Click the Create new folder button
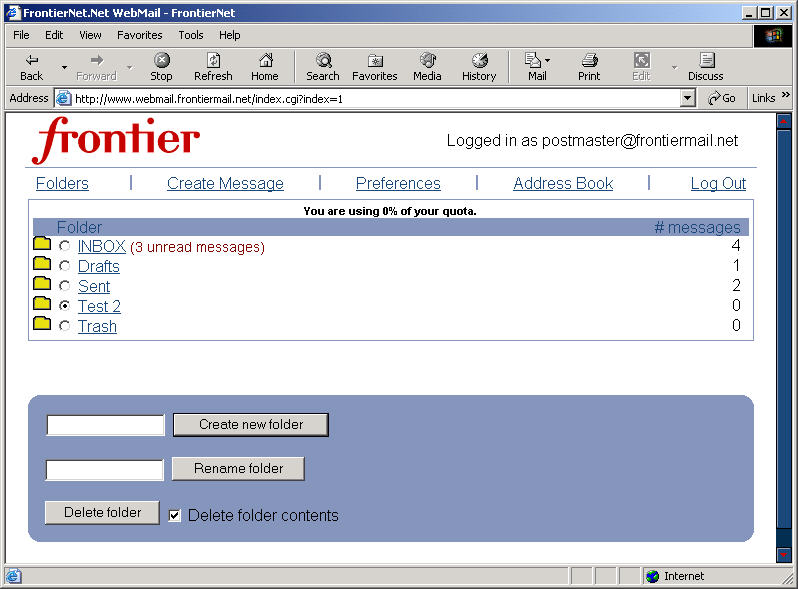 click(x=251, y=425)
